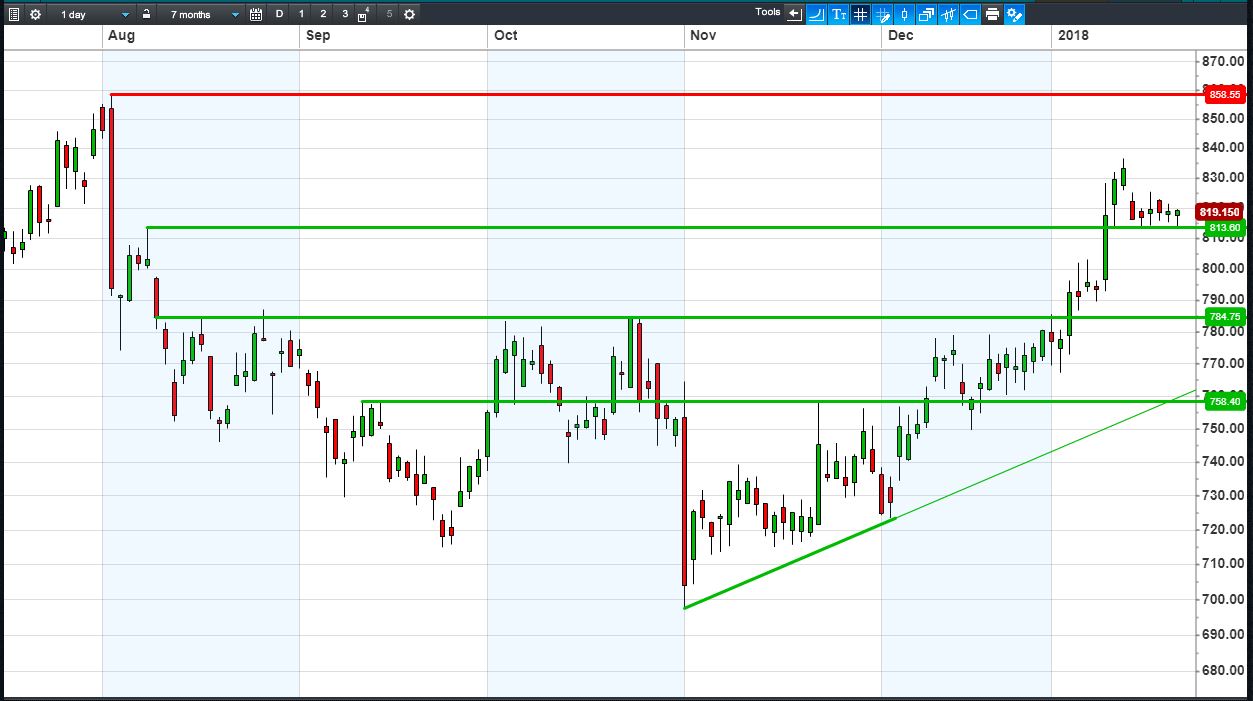The height and width of the screenshot is (701, 1253).
Task: Select the D default layout button
Action: (279, 14)
